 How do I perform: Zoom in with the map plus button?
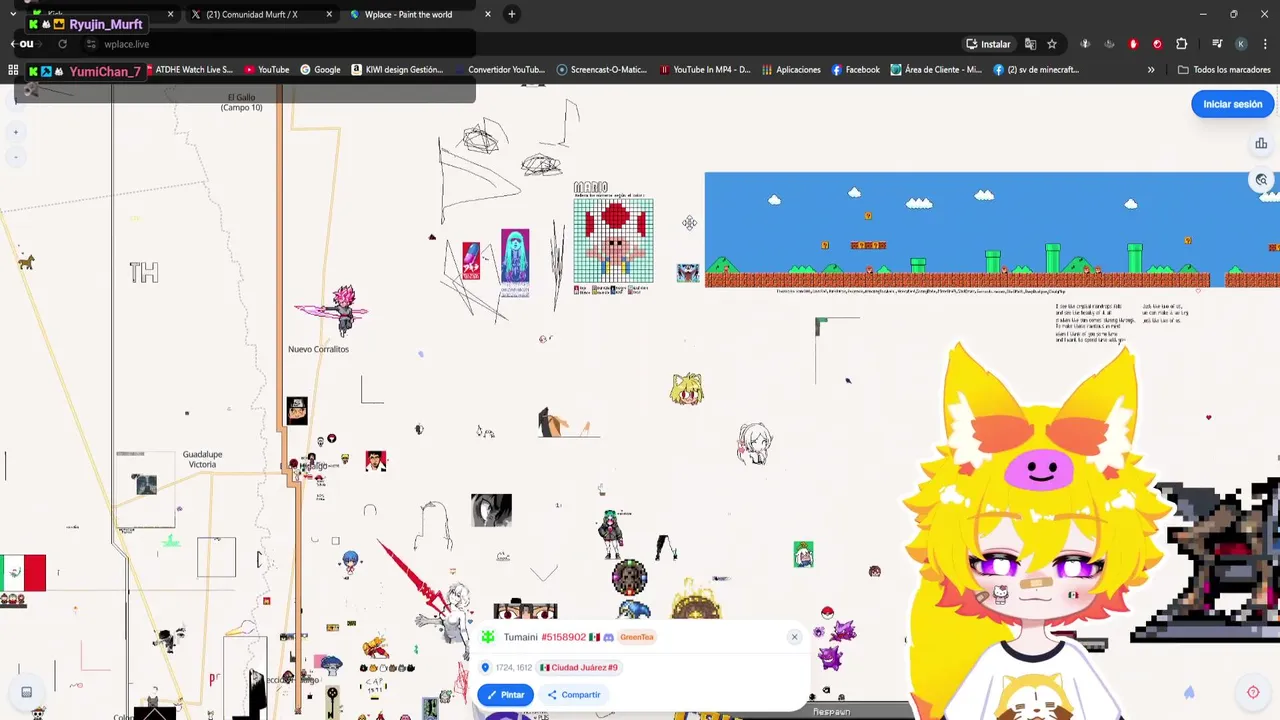click(15, 132)
